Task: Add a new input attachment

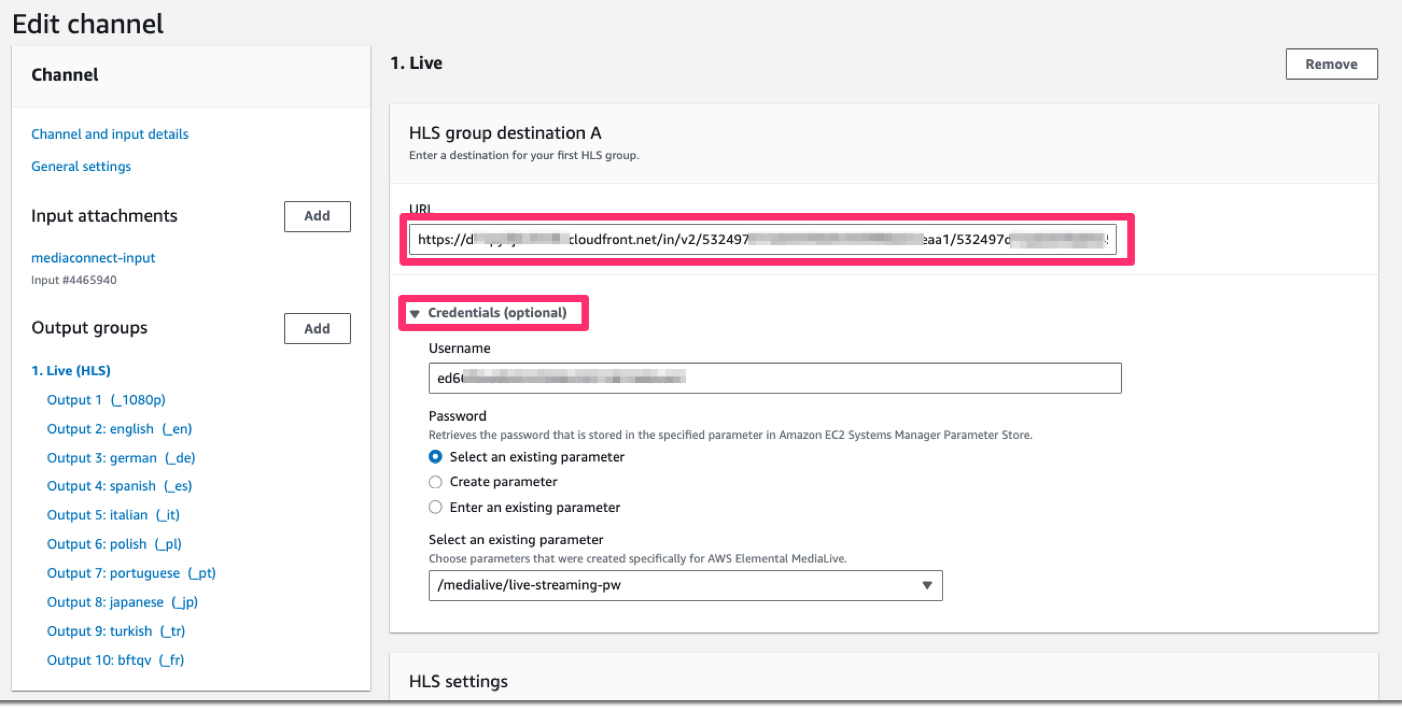Action: (317, 216)
